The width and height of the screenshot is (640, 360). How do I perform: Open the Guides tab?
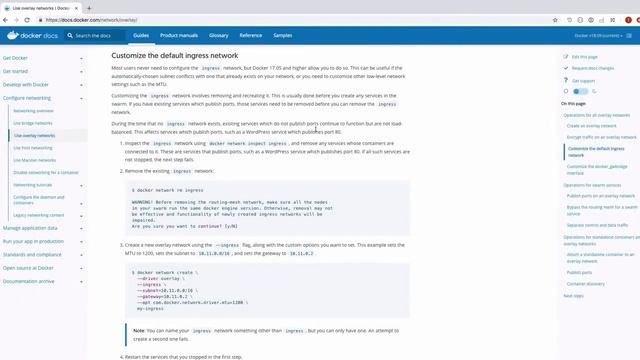point(141,36)
